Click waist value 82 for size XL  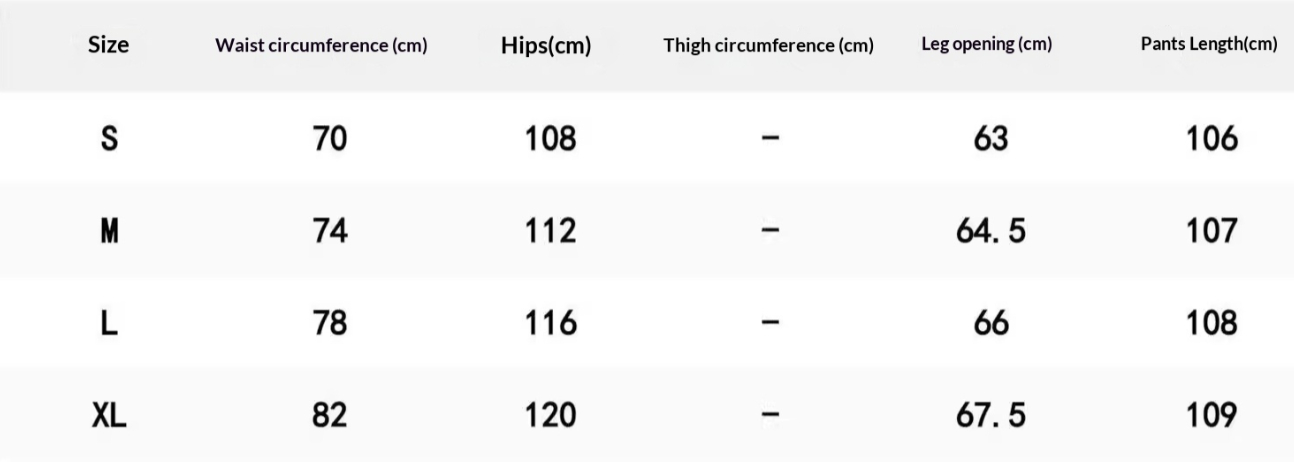[329, 415]
